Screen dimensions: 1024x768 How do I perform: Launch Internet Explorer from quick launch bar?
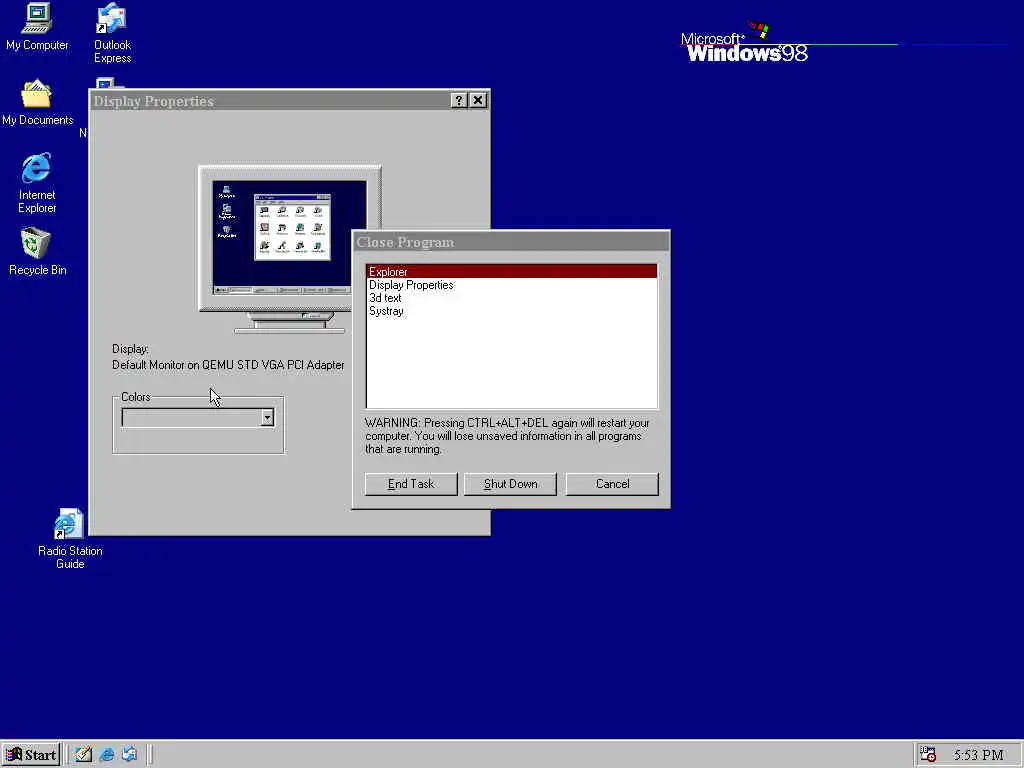coord(106,755)
